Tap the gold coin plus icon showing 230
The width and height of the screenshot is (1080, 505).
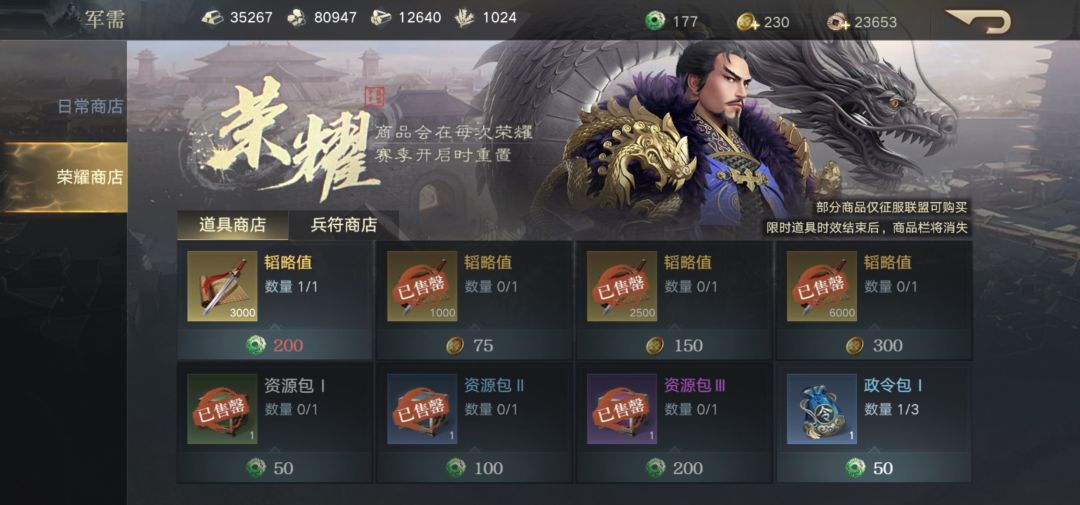(748, 22)
